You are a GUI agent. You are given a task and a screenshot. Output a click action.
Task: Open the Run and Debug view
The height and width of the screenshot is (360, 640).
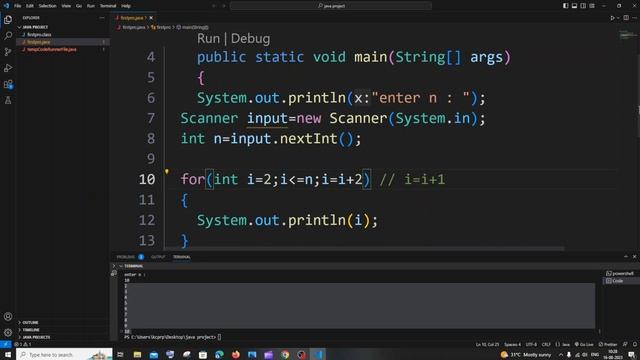[8, 68]
